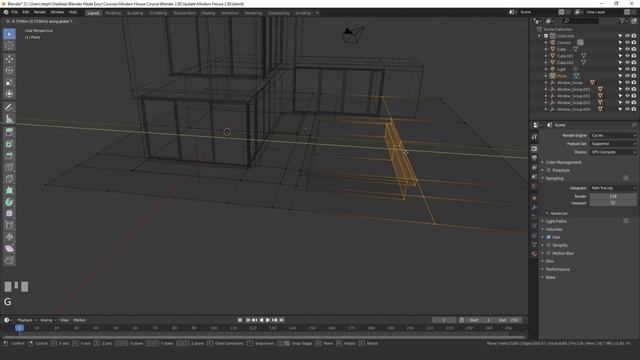The height and width of the screenshot is (360, 640).
Task: Switch to the Sculpting workspace tab
Action: pos(135,13)
